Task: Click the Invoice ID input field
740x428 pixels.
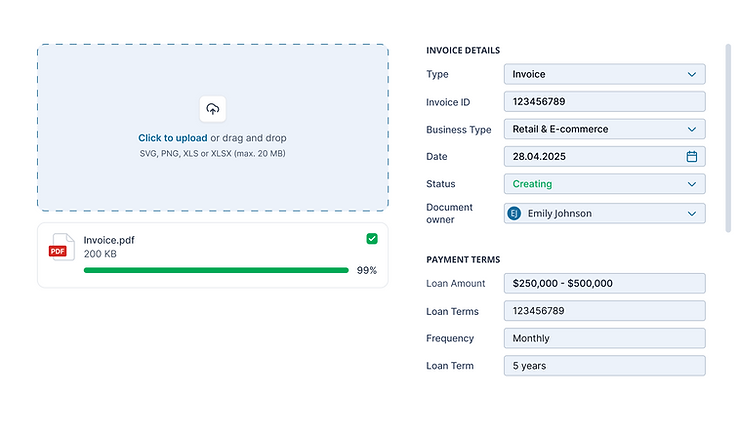Action: pos(605,101)
